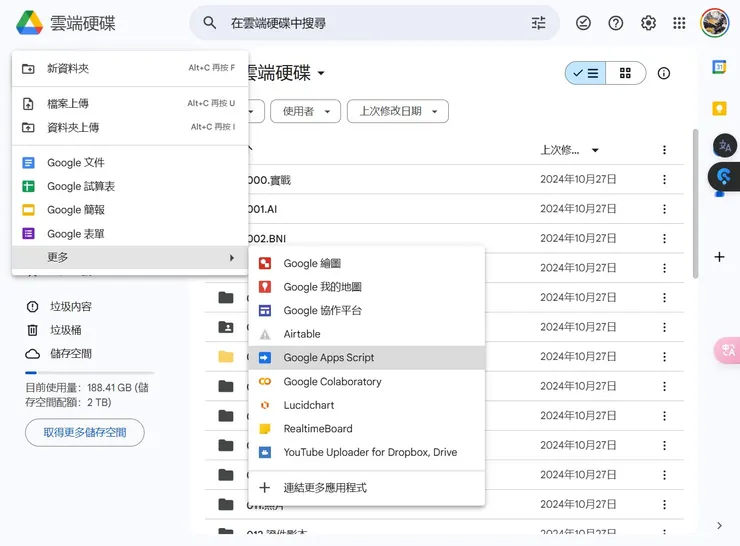The width and height of the screenshot is (740, 546).
Task: Click the plus icon to get add-ons
Action: click(x=719, y=257)
